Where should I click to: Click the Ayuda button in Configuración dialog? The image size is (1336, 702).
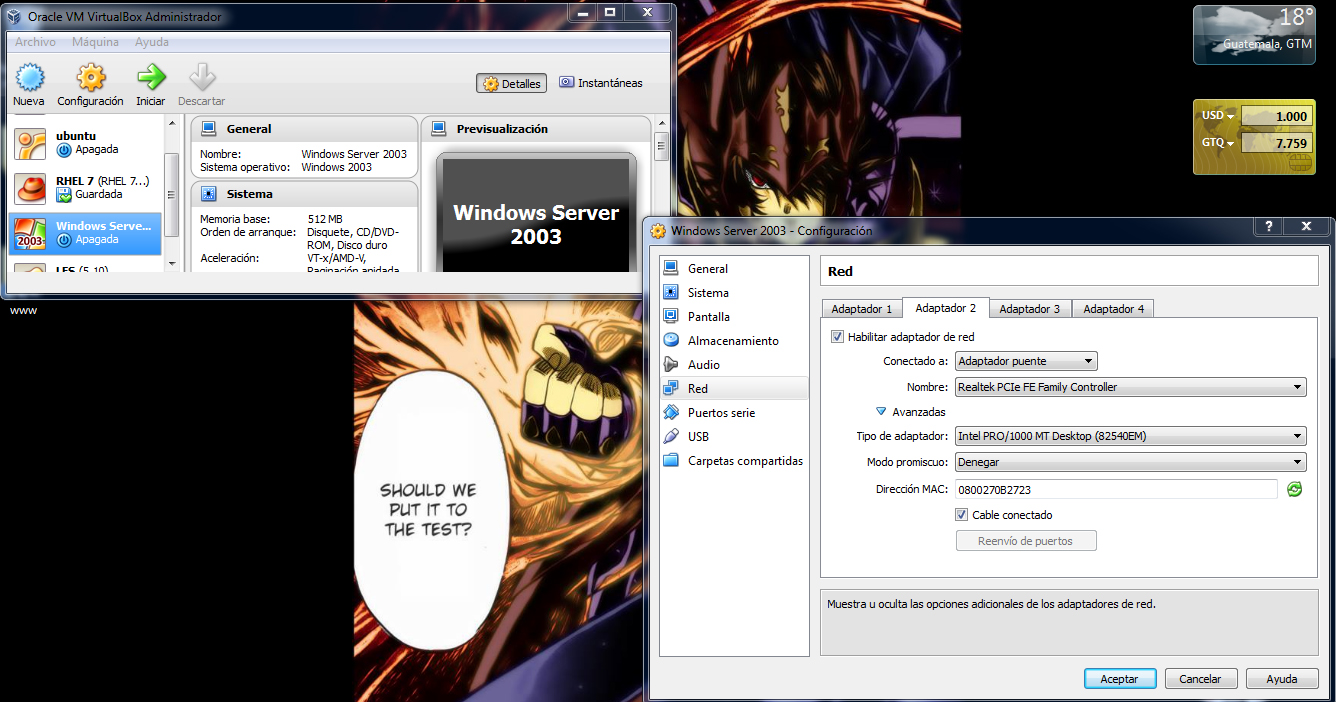1282,678
